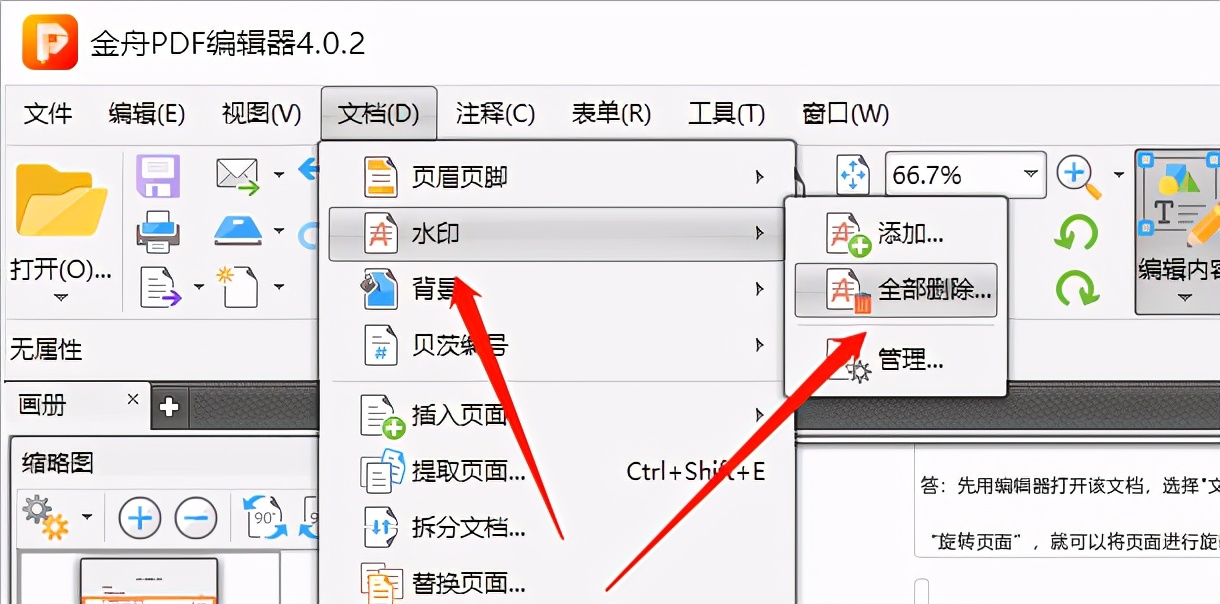The height and width of the screenshot is (604, 1220).
Task: Open the 视图(V) menu
Action: point(261,113)
